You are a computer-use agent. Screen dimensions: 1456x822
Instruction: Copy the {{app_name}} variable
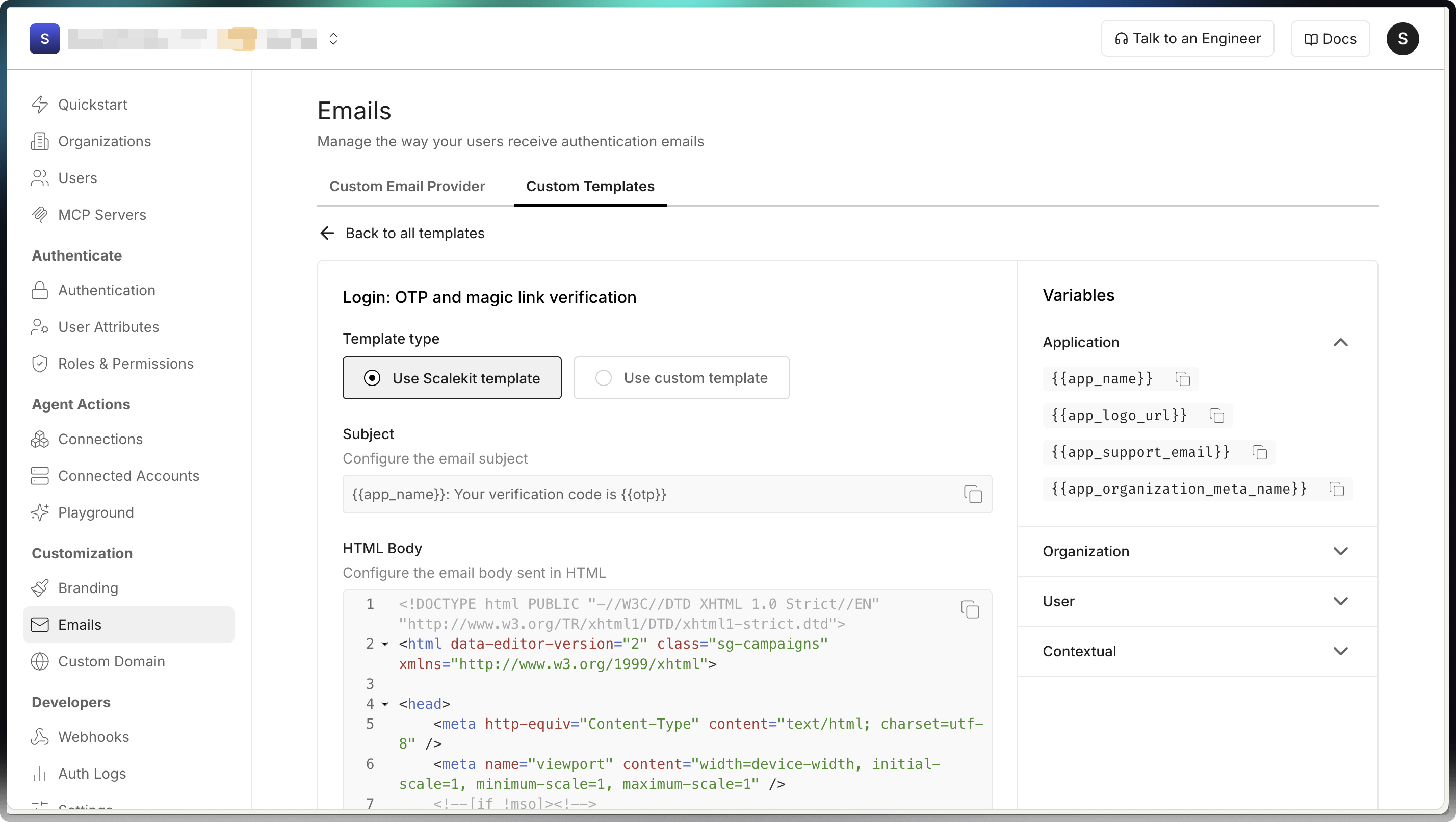[x=1182, y=379]
